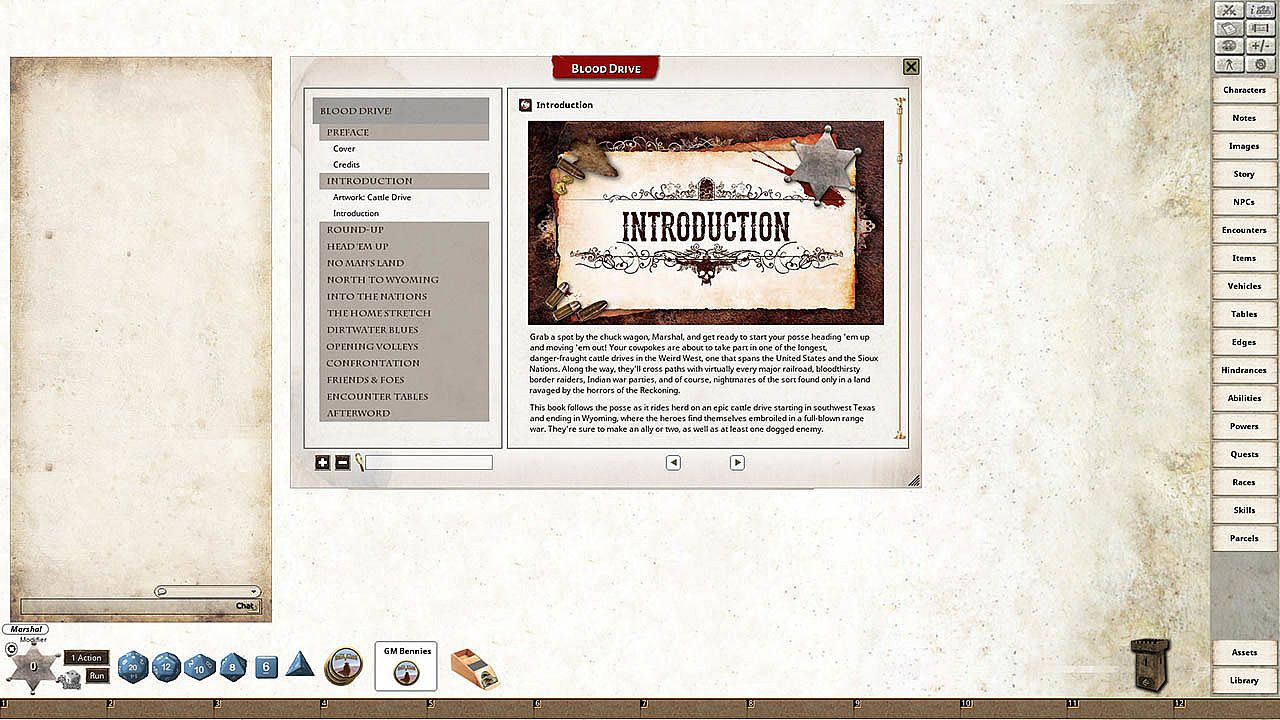Screen dimensions: 1280x720
Task: Select the d12 die
Action: [166, 665]
